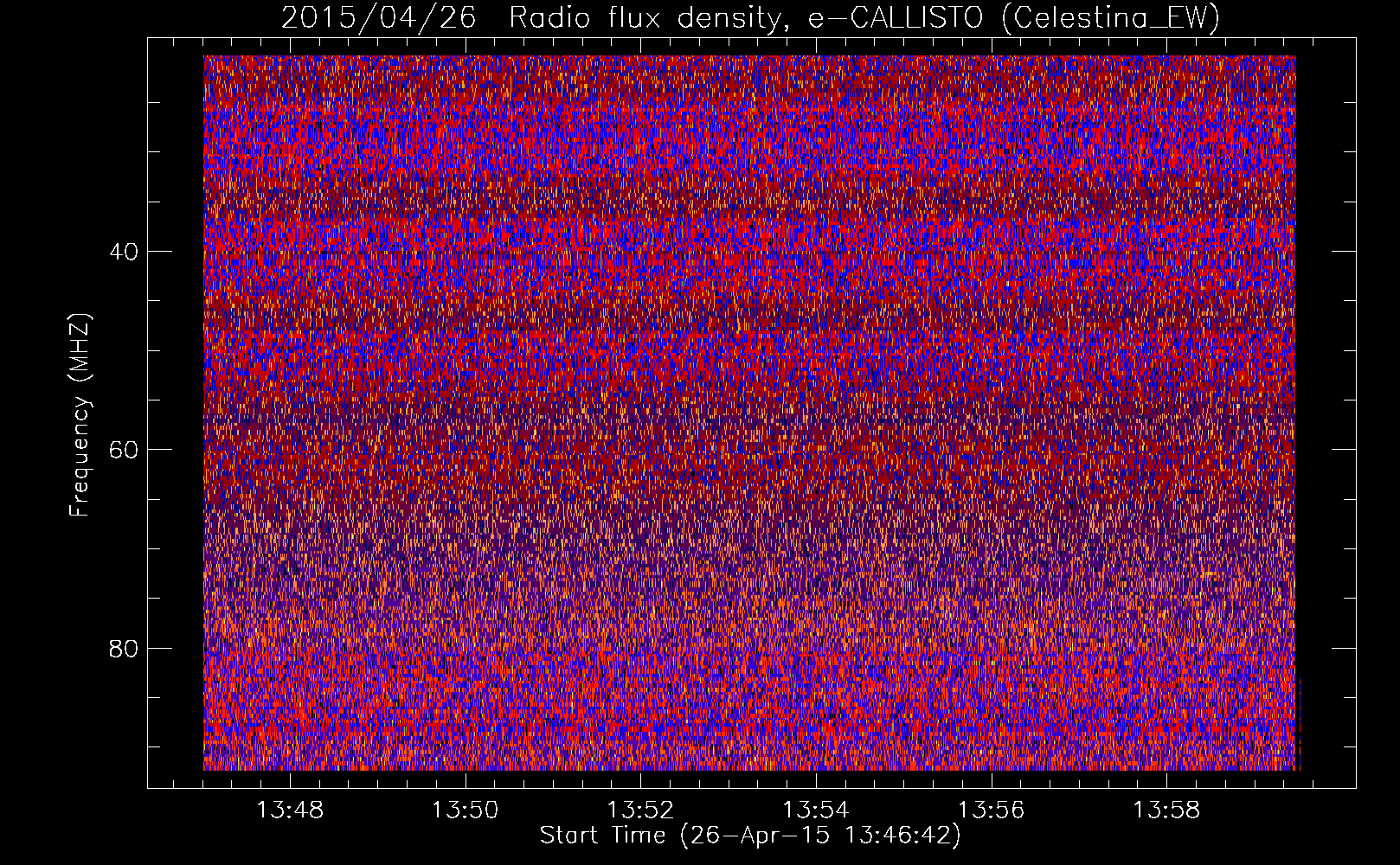Viewport: 1400px width, 865px height.
Task: Click the 'Start Time (26-Apr-15 13:46:42)' label
Action: point(750,836)
